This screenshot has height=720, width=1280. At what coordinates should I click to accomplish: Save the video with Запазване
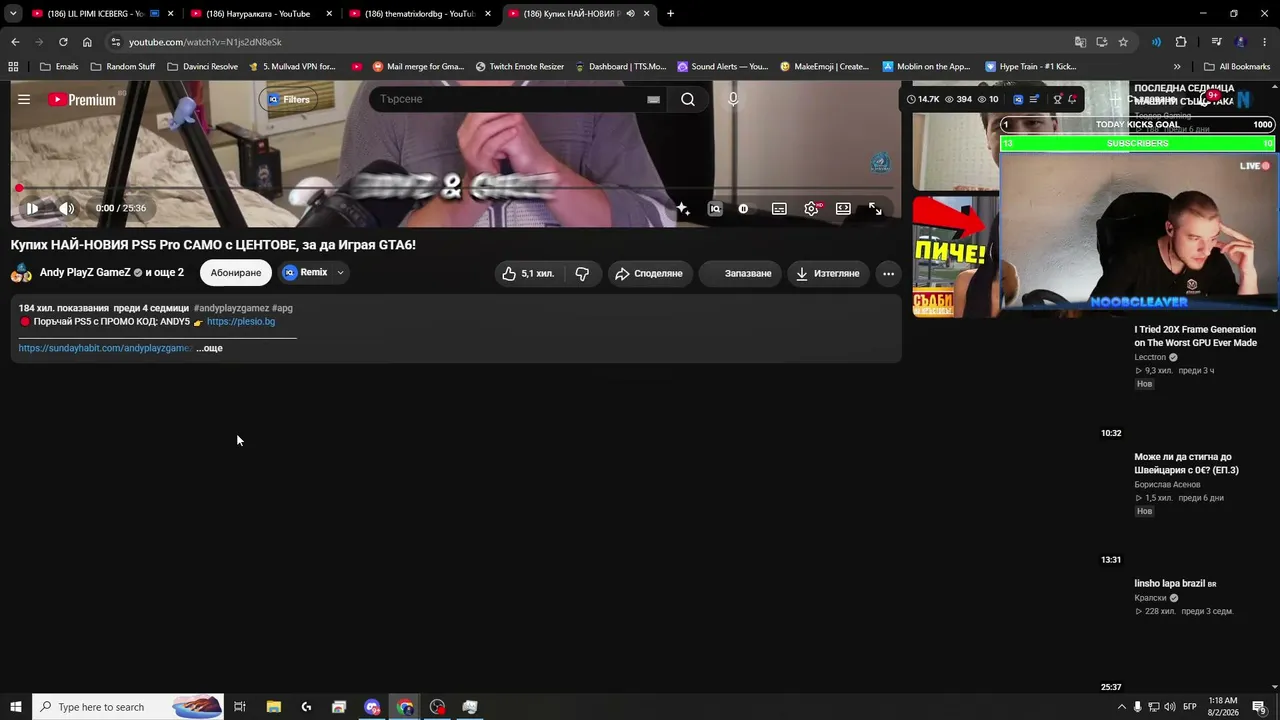[x=740, y=273]
